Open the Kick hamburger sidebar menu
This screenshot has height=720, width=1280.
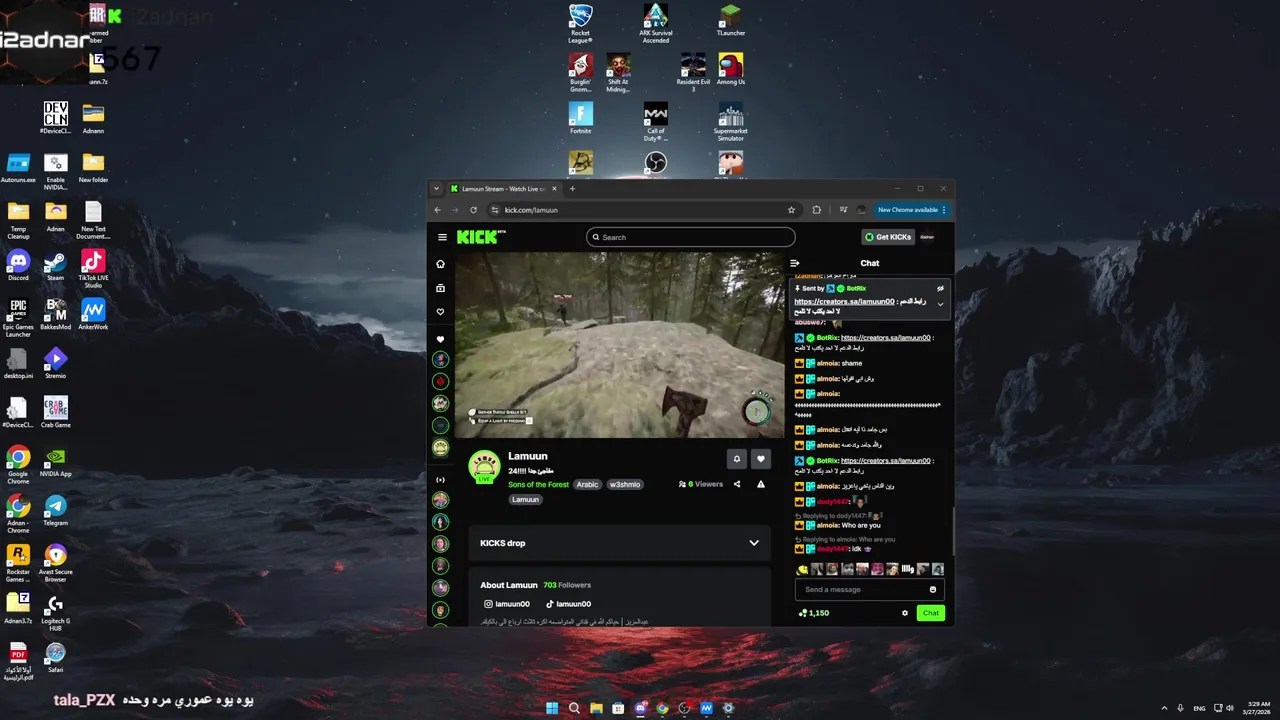tap(442, 237)
